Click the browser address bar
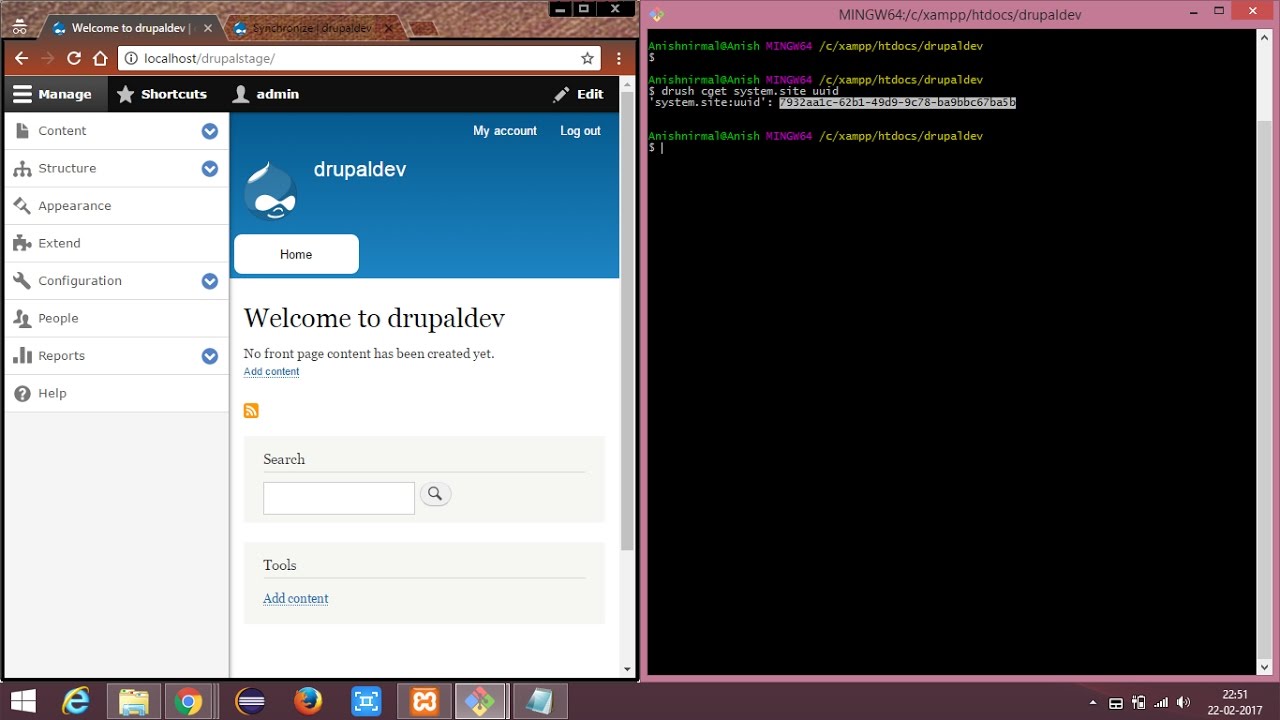 [x=360, y=58]
